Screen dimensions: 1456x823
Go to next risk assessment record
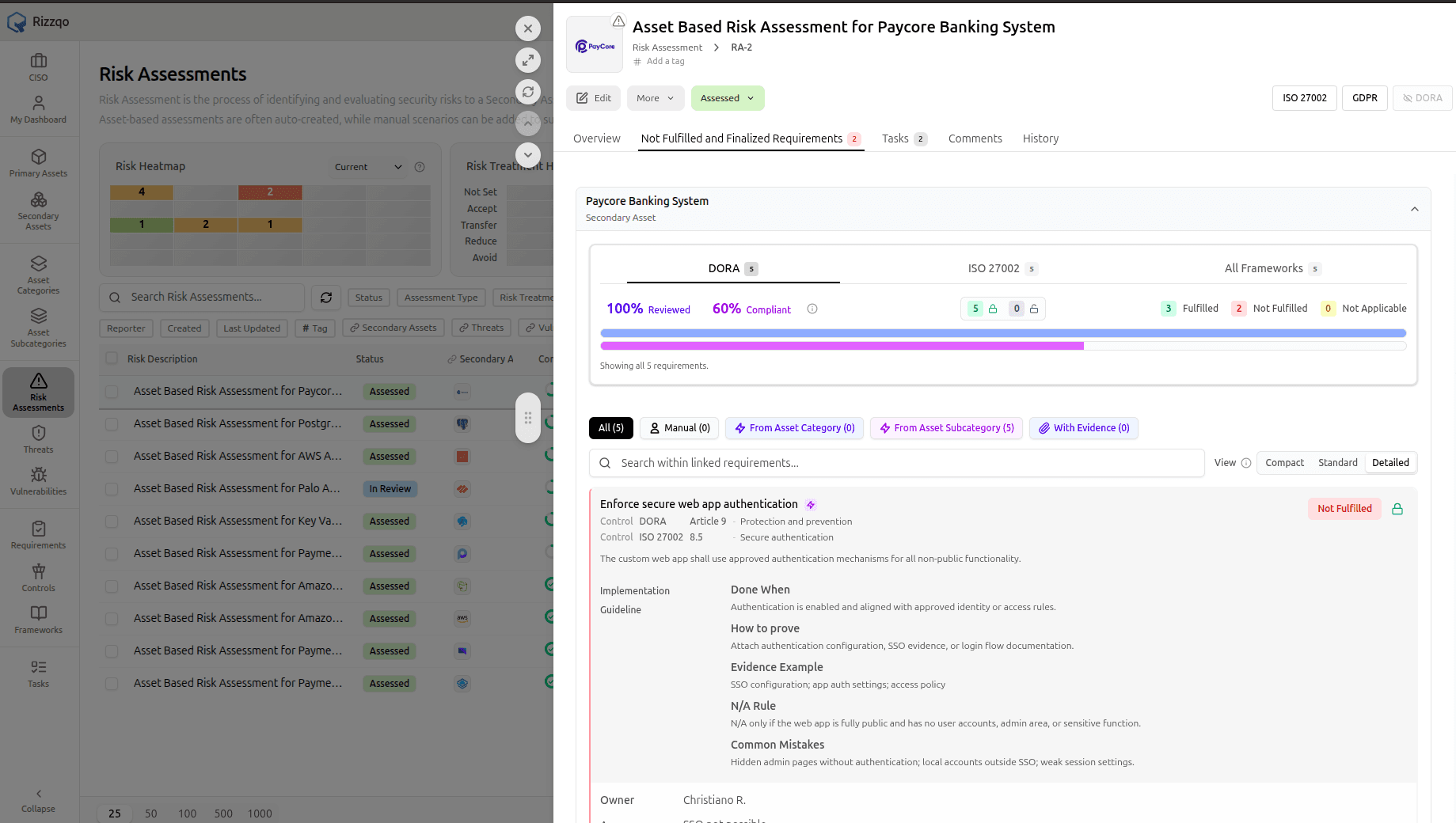[x=528, y=155]
